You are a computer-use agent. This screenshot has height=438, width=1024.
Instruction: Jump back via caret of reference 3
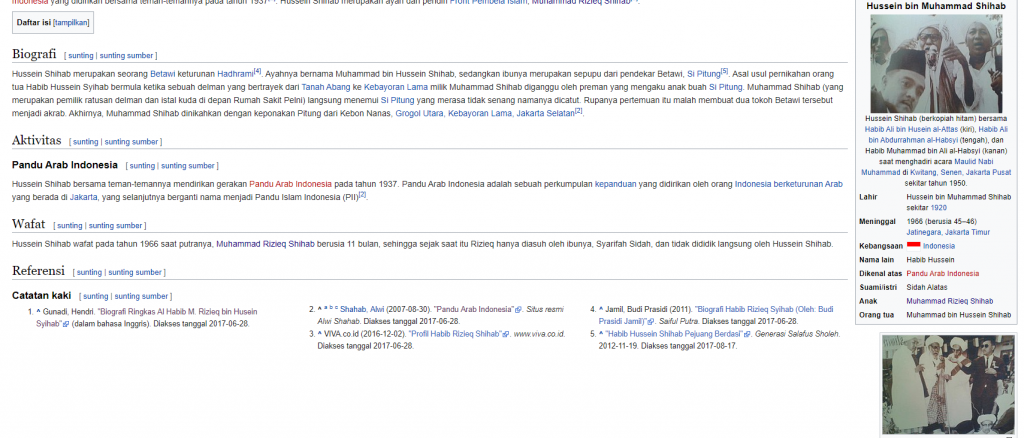(x=320, y=334)
